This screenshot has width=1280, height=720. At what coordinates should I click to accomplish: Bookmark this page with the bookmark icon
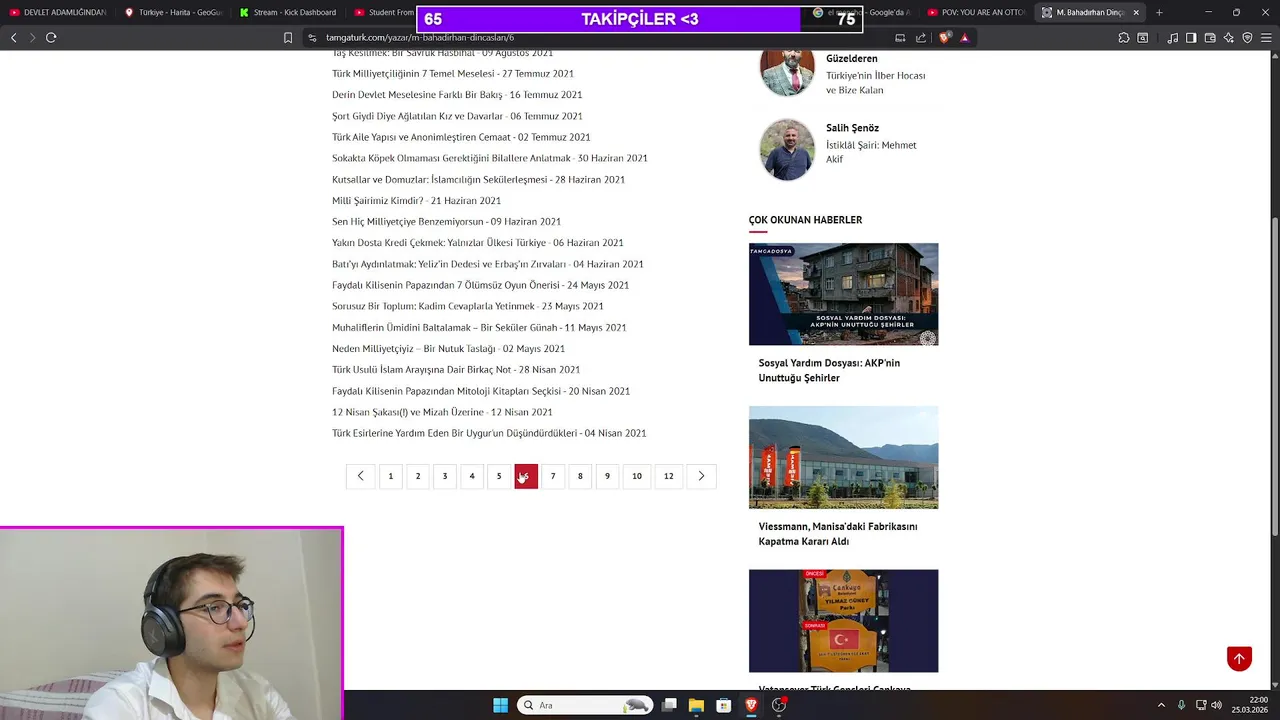click(288, 37)
